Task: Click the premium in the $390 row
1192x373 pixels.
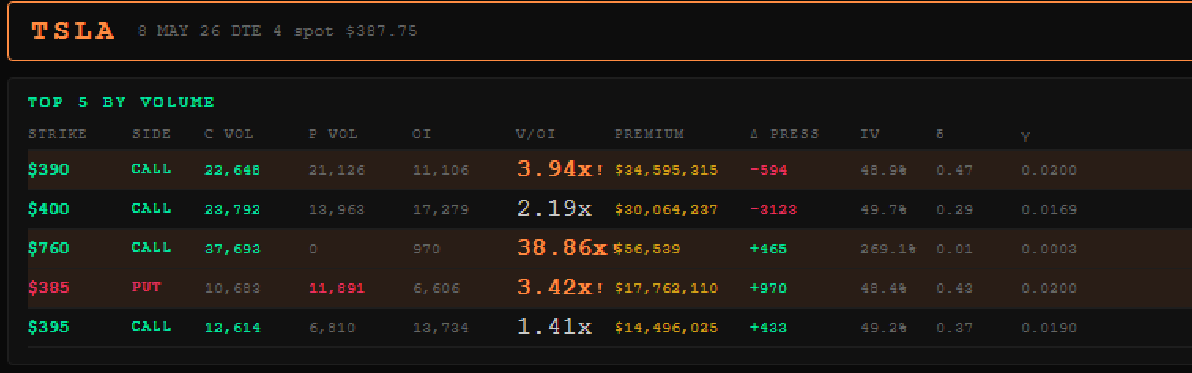Action: coord(666,170)
